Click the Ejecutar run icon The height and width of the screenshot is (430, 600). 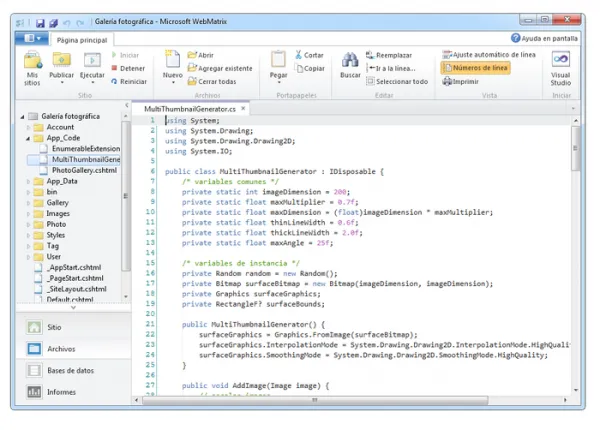(x=92, y=60)
